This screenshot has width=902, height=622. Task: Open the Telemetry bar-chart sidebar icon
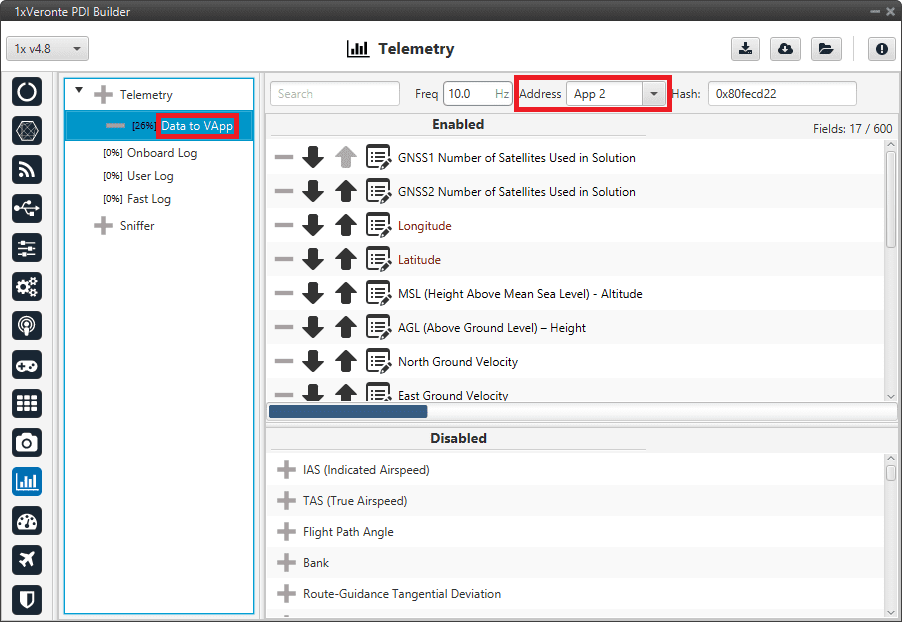click(27, 482)
